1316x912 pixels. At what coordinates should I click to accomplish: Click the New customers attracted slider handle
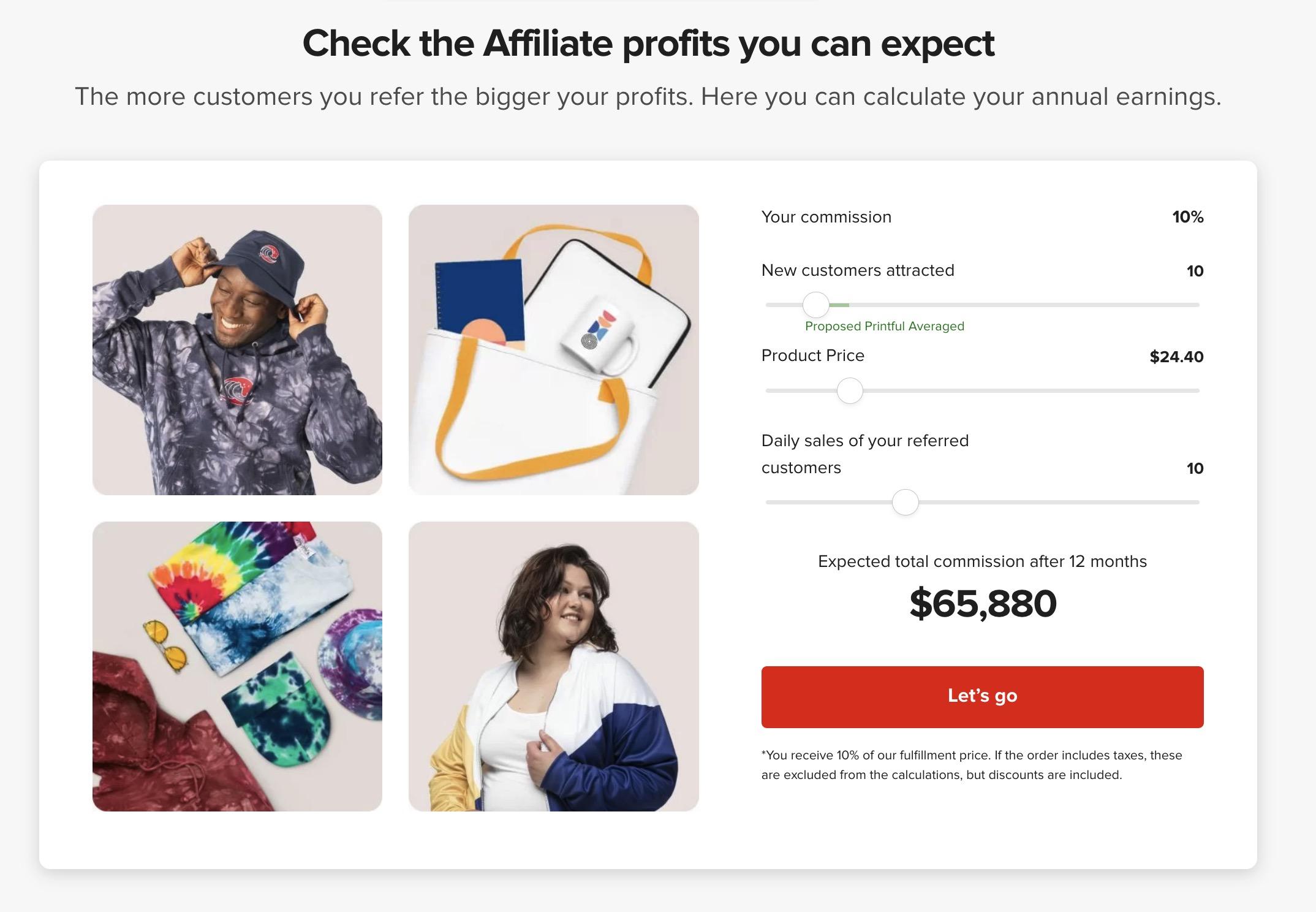point(816,304)
